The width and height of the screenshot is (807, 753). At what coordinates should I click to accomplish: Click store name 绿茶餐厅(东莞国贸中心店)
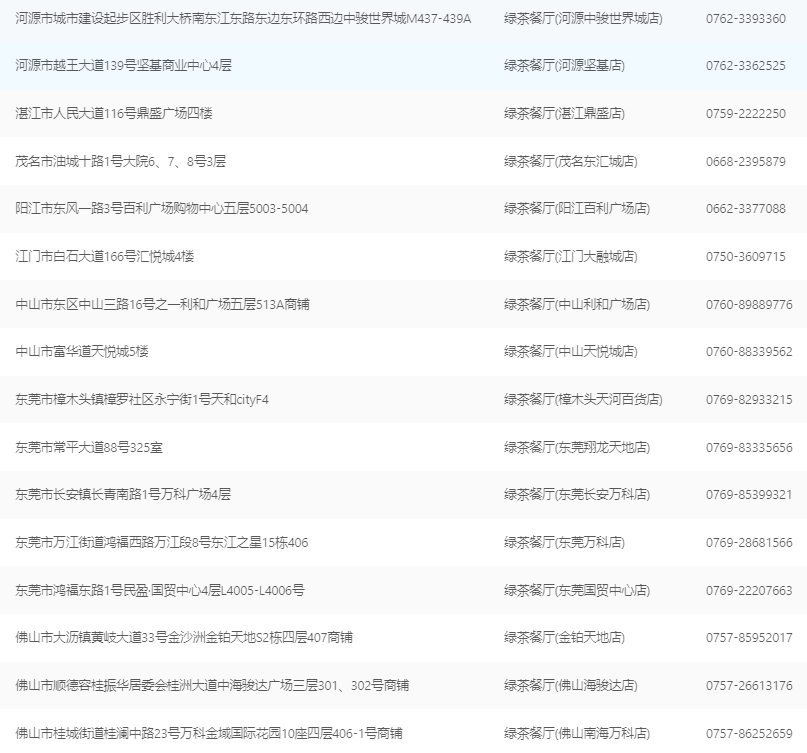pos(577,590)
